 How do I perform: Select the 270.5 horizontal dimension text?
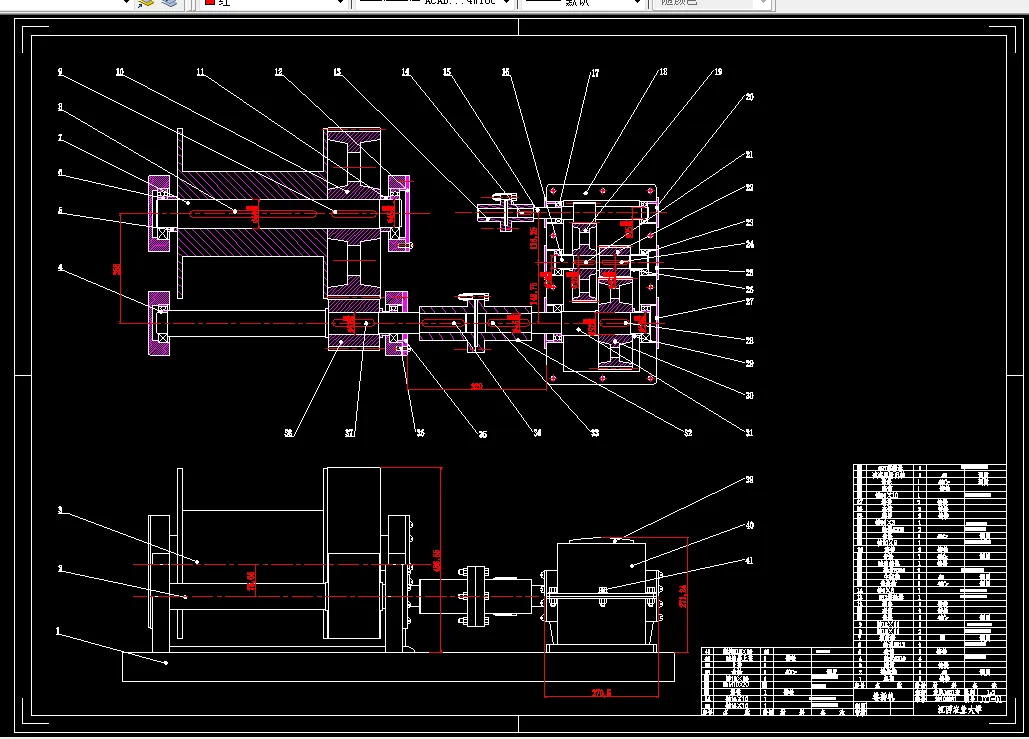[x=601, y=692]
